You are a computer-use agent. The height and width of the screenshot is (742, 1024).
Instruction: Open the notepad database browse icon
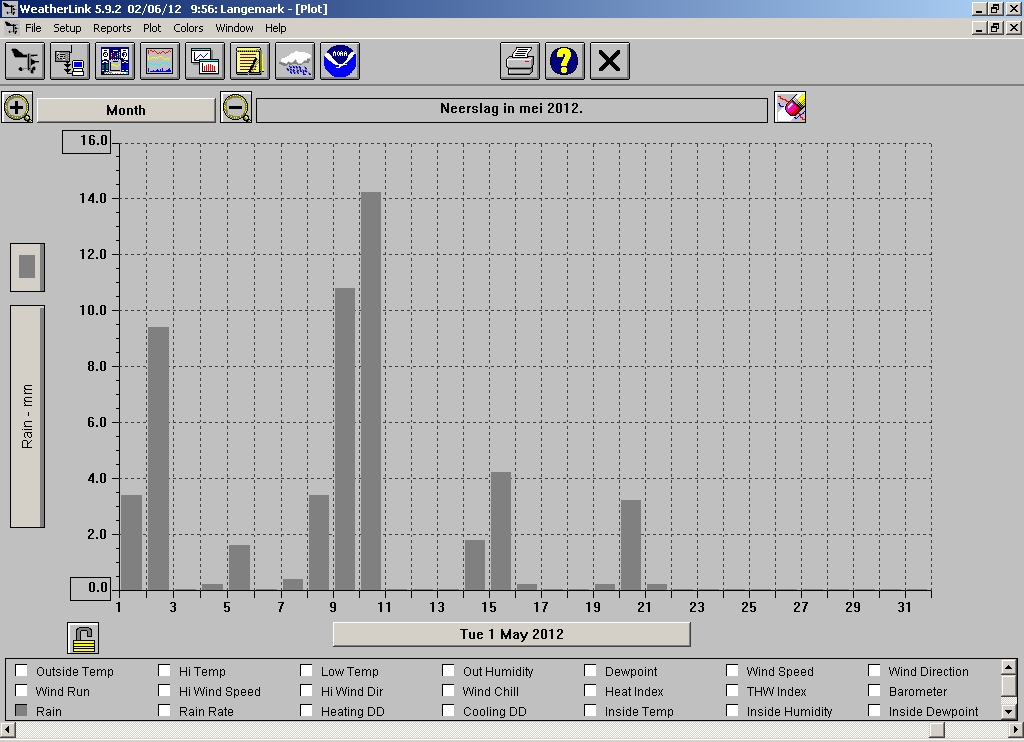click(250, 61)
